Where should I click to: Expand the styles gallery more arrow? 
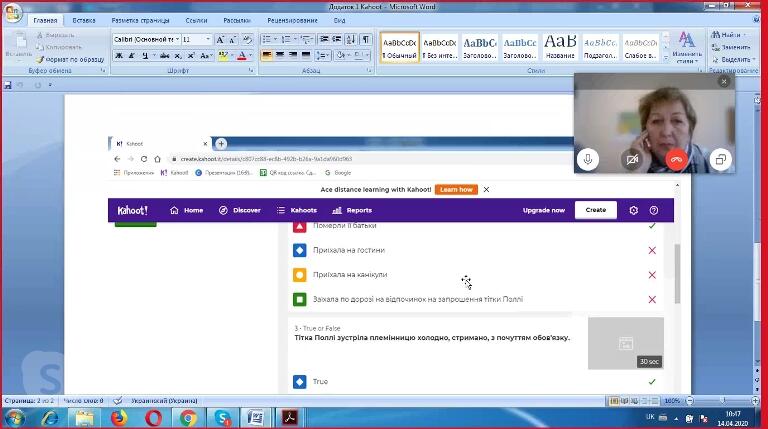[x=666, y=58]
